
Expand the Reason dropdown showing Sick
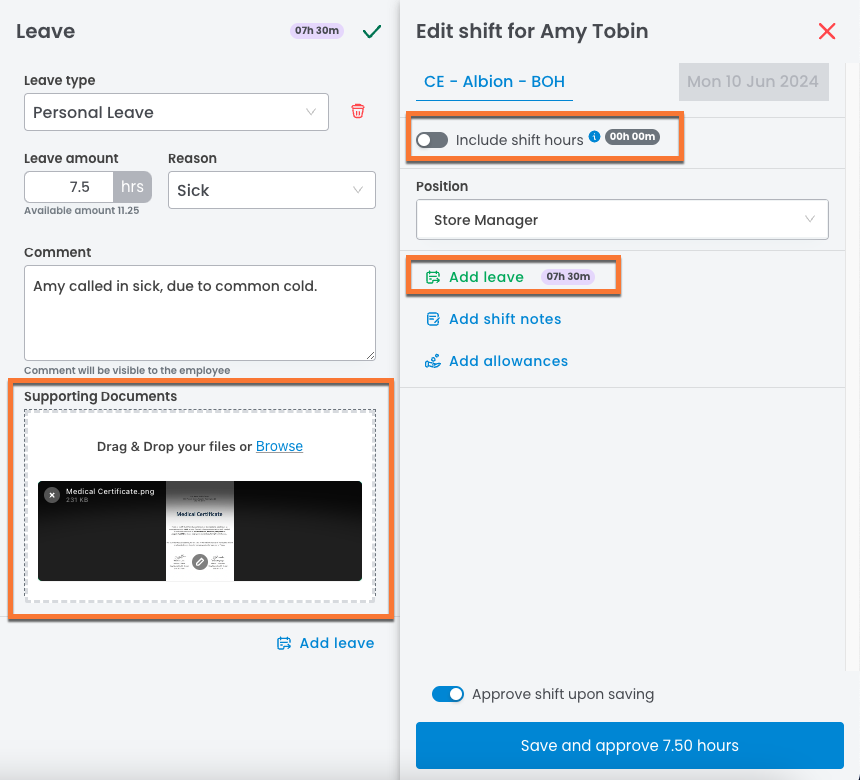click(x=271, y=190)
